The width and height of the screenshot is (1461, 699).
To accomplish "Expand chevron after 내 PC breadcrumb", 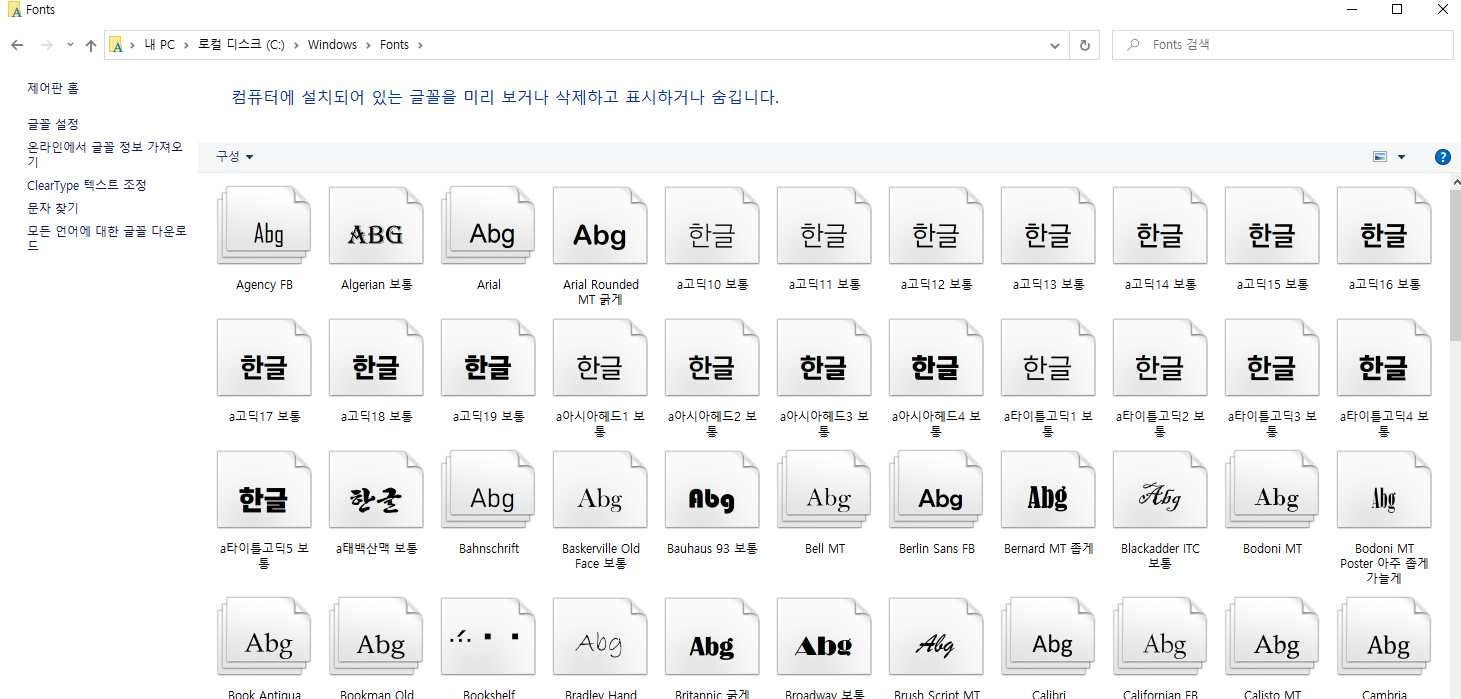I will coord(187,45).
